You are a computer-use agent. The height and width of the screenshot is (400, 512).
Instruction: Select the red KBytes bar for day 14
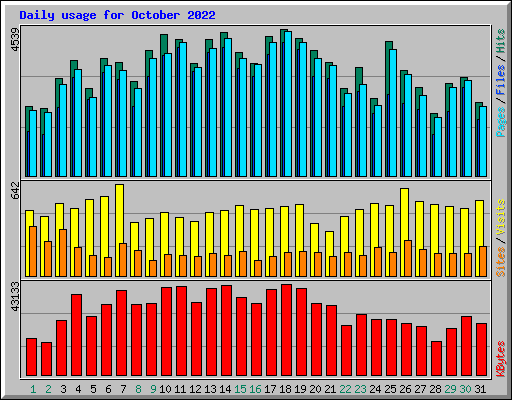click(x=226, y=331)
